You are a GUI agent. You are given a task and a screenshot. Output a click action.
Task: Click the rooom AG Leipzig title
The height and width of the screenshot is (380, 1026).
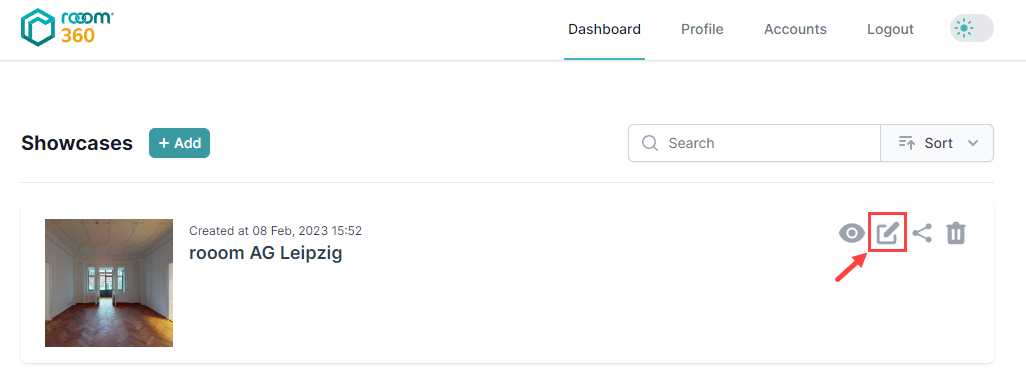click(266, 252)
